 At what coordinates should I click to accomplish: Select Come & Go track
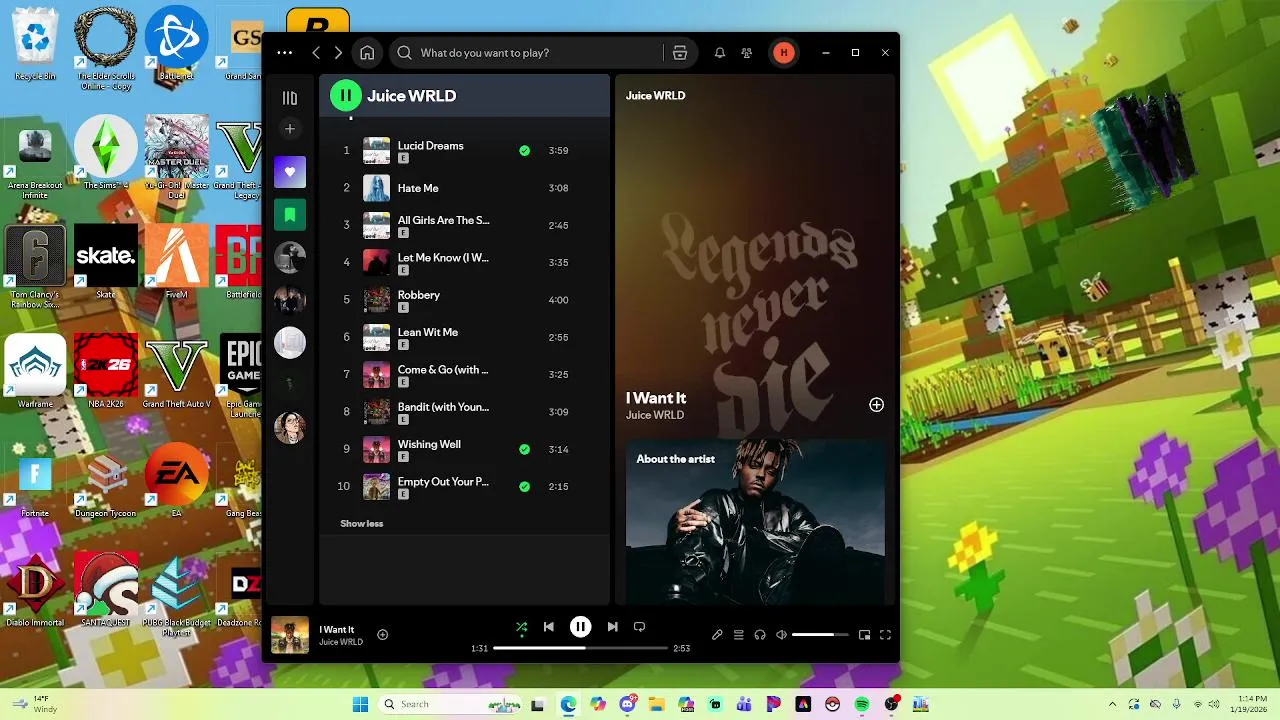click(464, 375)
